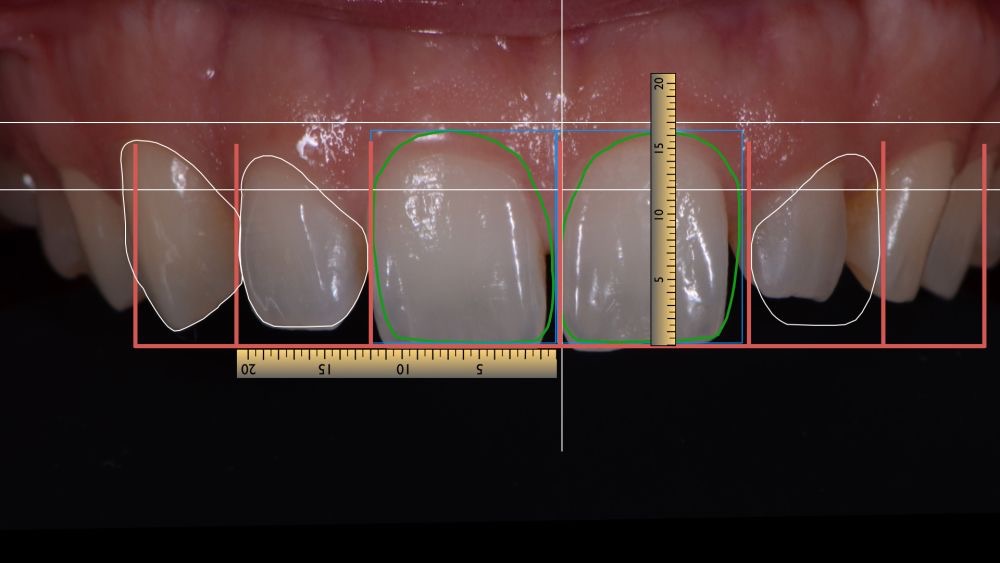The image size is (1000, 563).
Task: Click the leftmost red vertical divider line
Action: tap(135, 250)
